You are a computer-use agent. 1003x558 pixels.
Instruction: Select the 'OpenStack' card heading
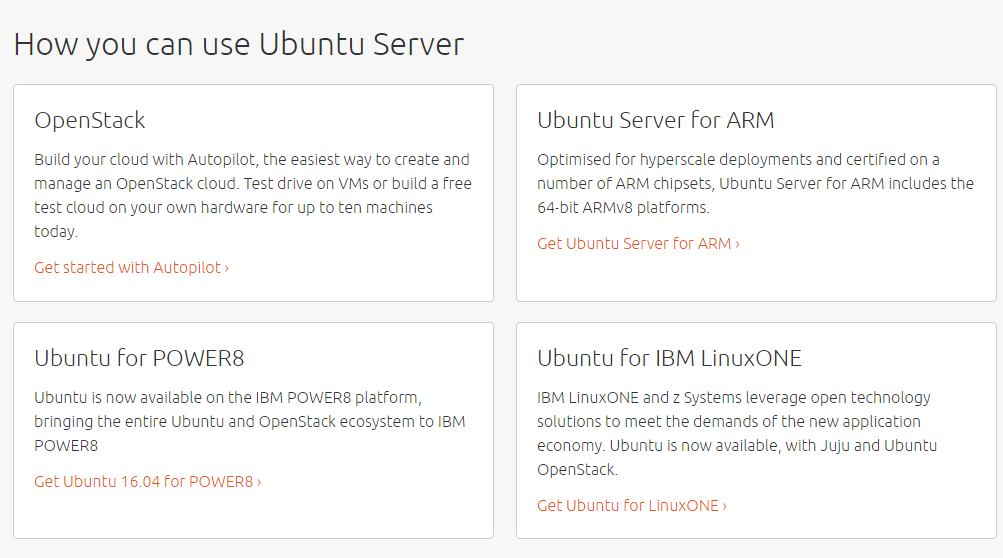(90, 121)
